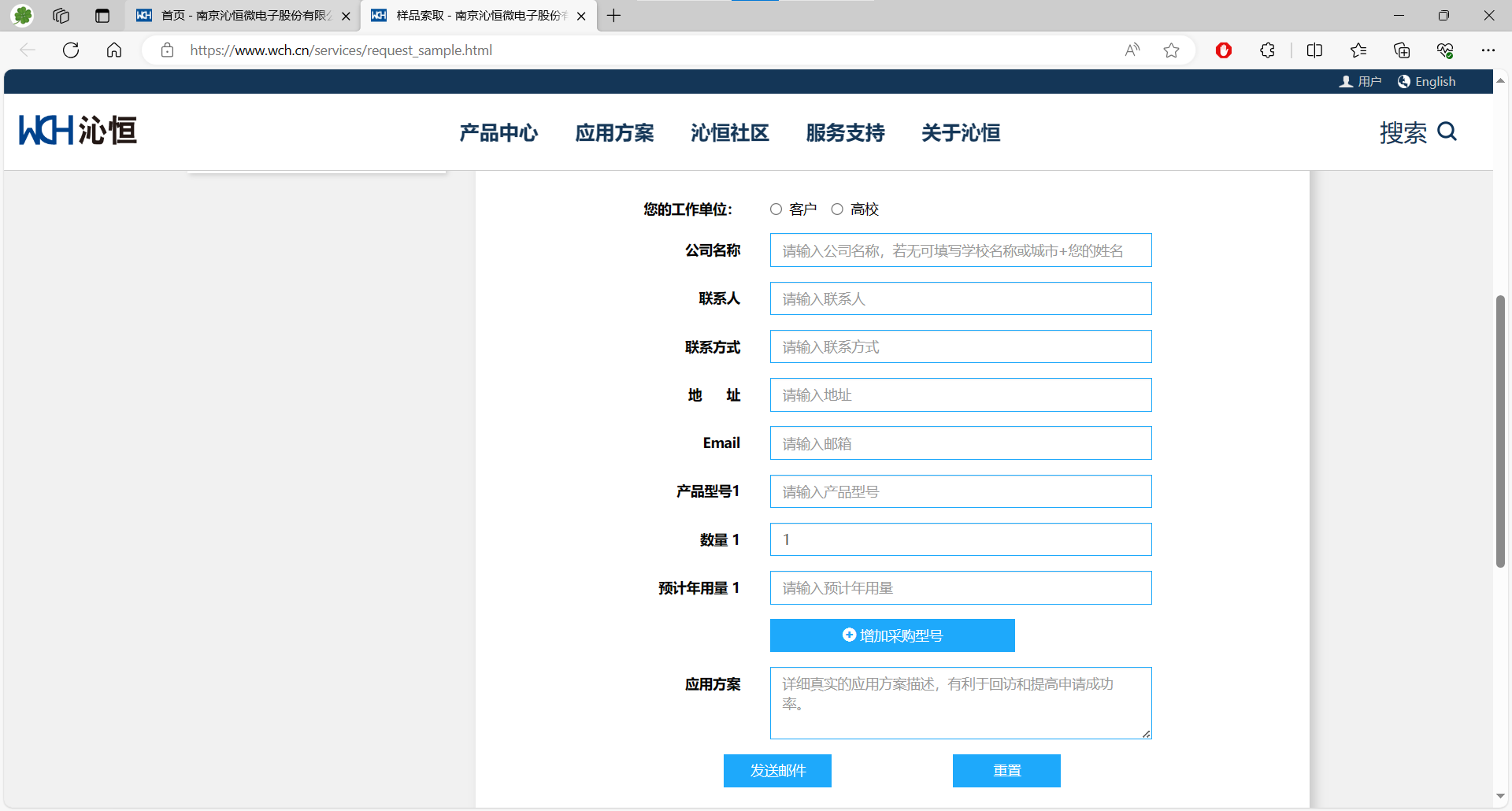Click the 增加采购型号 button
This screenshot has width=1512, height=811.
coord(892,635)
